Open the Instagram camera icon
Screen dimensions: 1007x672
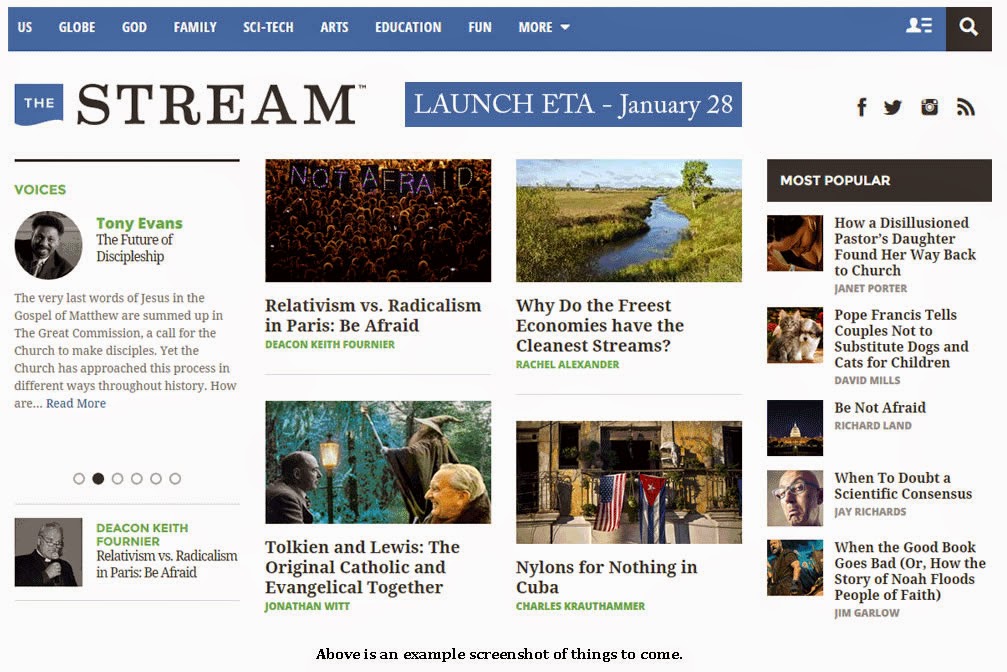tap(929, 107)
